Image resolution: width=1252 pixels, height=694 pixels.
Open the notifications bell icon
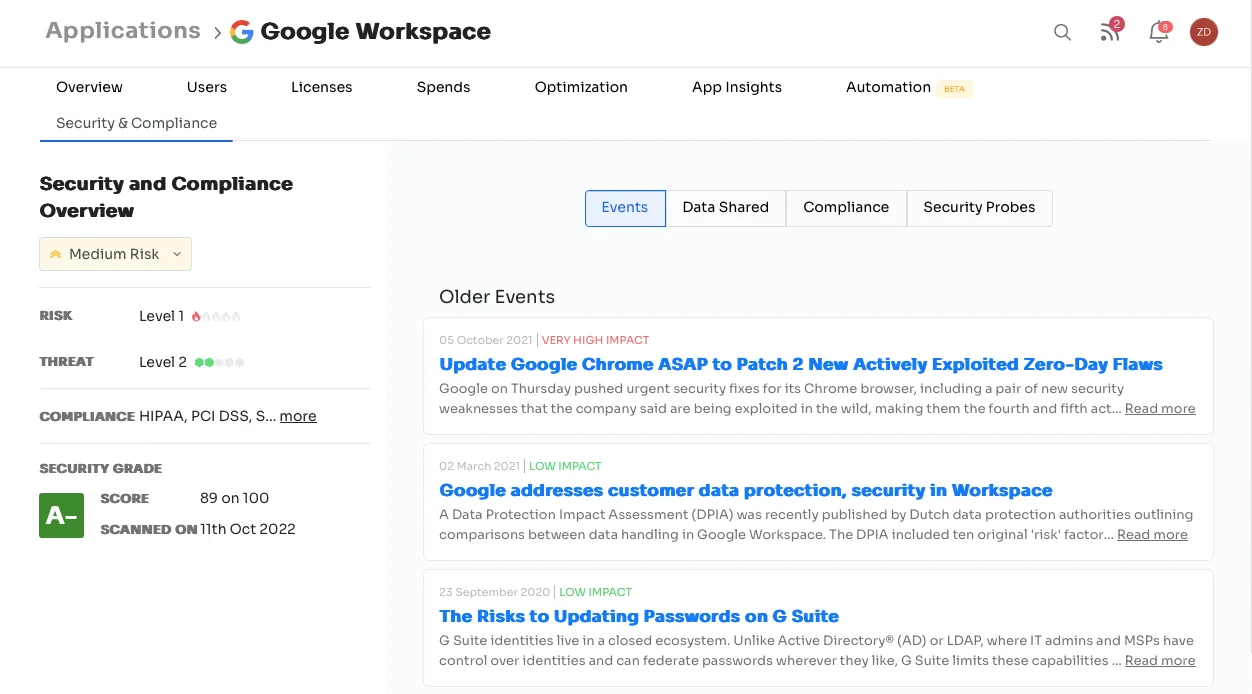[x=1159, y=32]
